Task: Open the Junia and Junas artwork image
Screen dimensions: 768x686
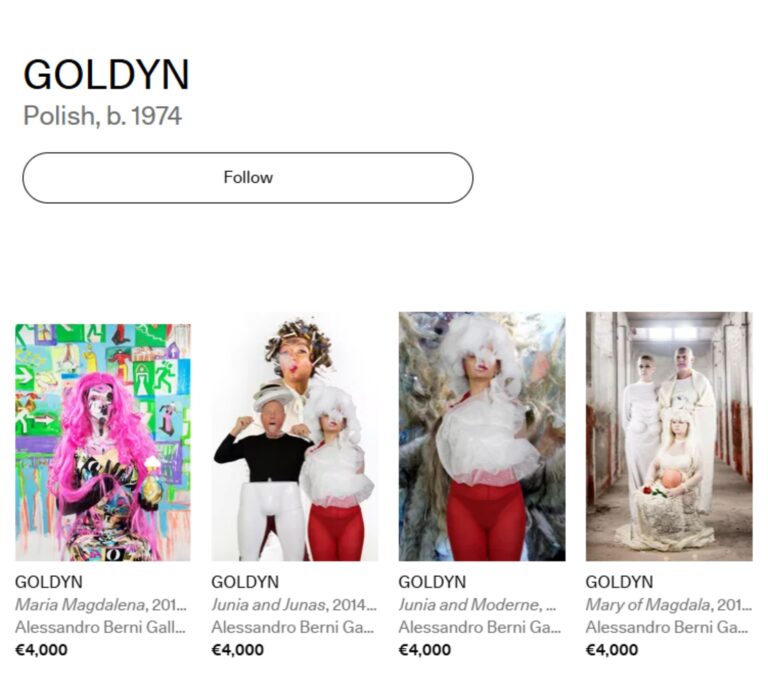Action: 295,436
